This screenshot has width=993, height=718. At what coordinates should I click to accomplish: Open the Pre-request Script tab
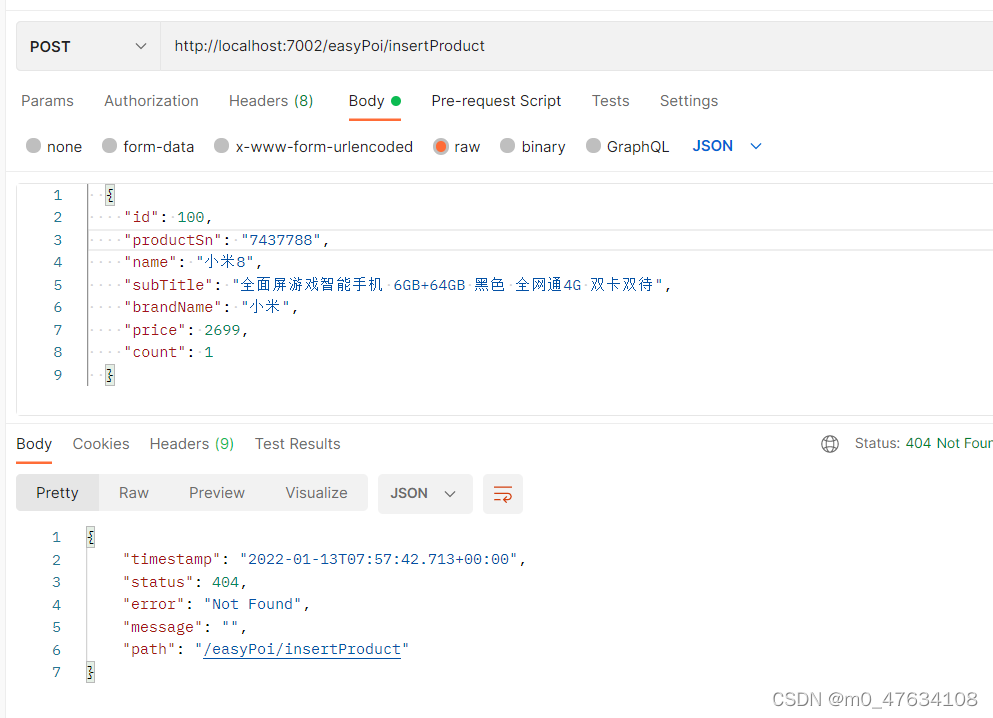click(x=496, y=101)
